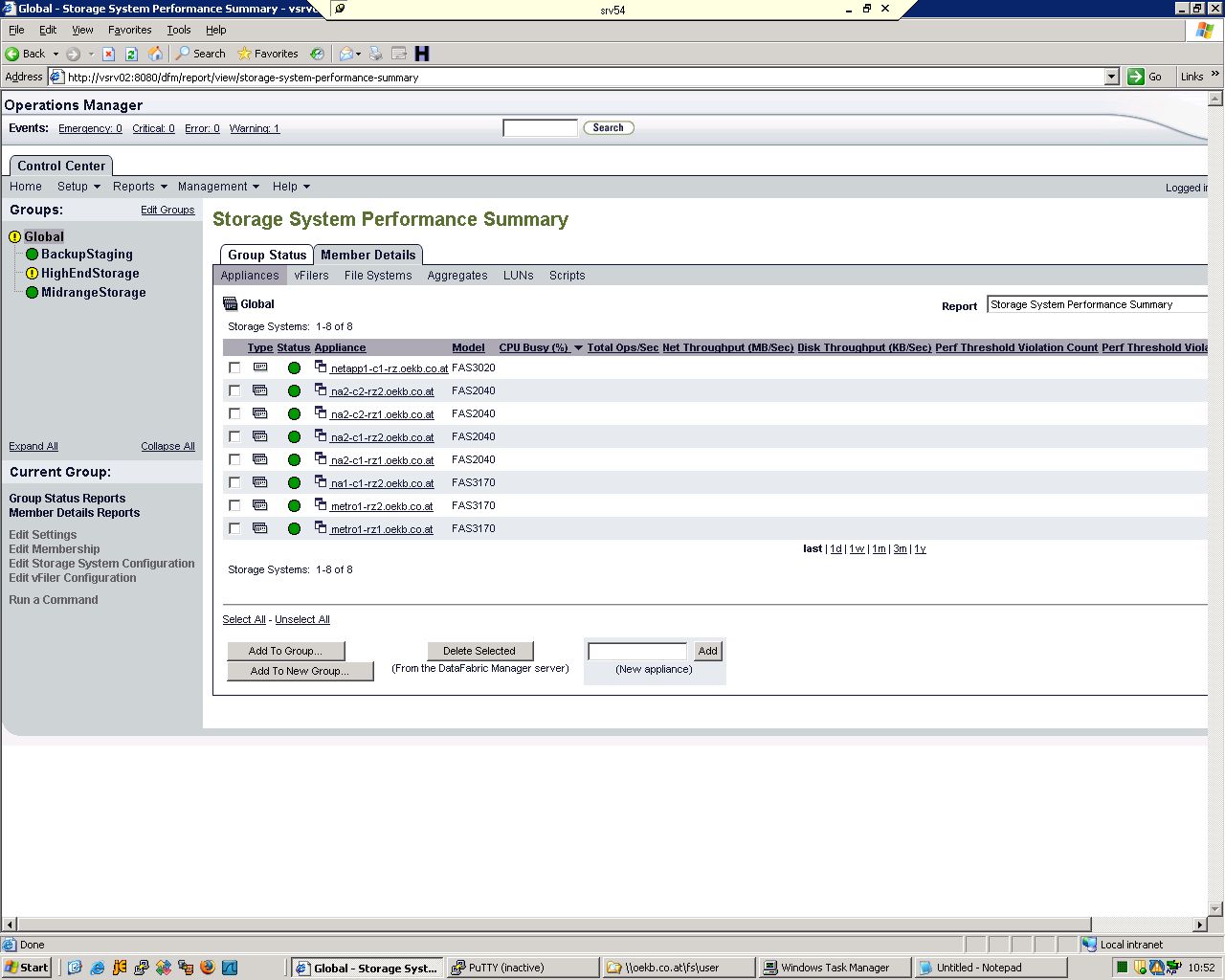
Task: Tick the checkbox for na1-c1-rz2 row
Action: (234, 482)
